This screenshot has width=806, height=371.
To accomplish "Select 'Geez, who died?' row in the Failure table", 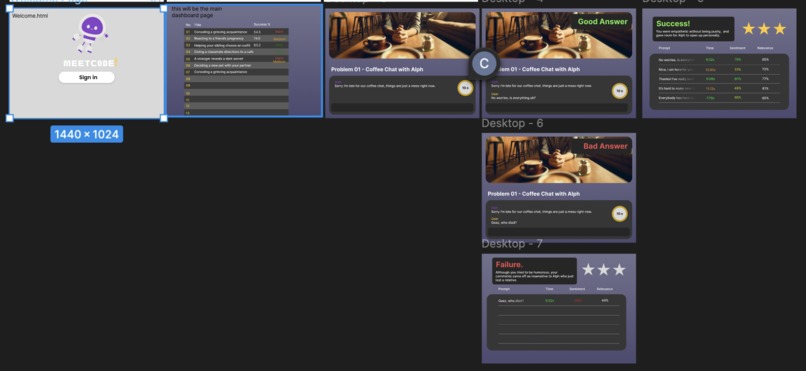I will (x=559, y=301).
